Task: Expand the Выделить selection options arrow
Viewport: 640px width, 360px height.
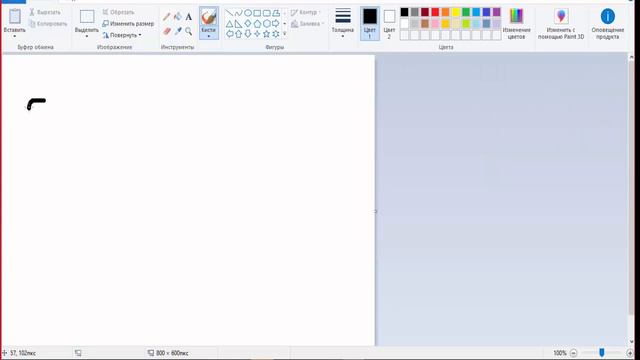Action: [x=87, y=36]
